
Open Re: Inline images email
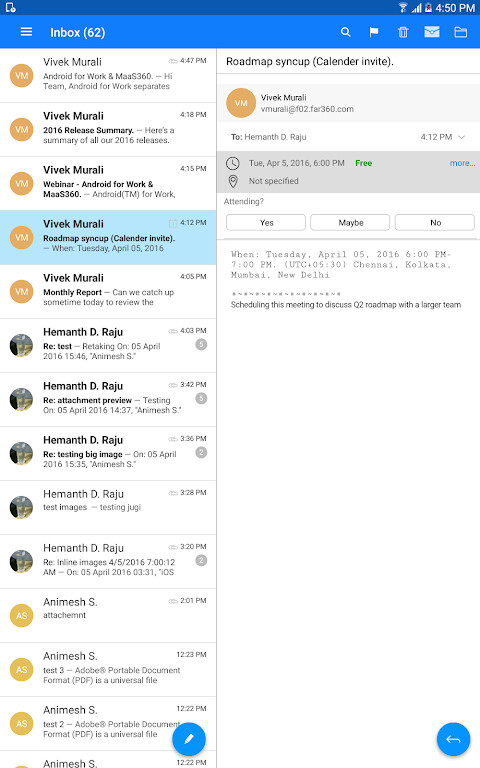[108, 562]
